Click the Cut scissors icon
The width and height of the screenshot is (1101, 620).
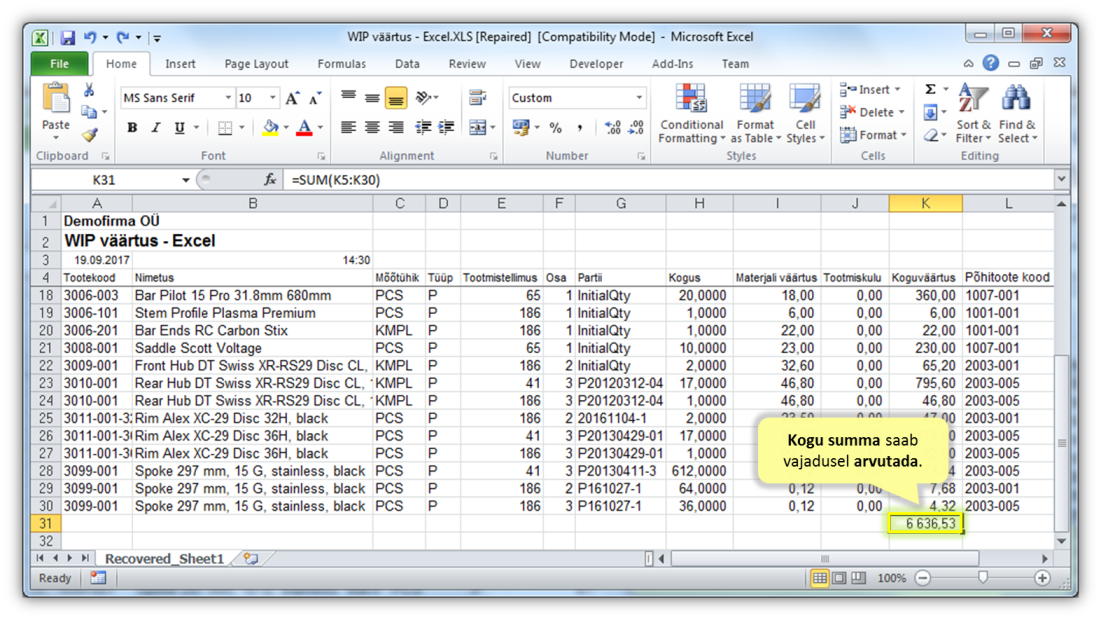click(89, 90)
